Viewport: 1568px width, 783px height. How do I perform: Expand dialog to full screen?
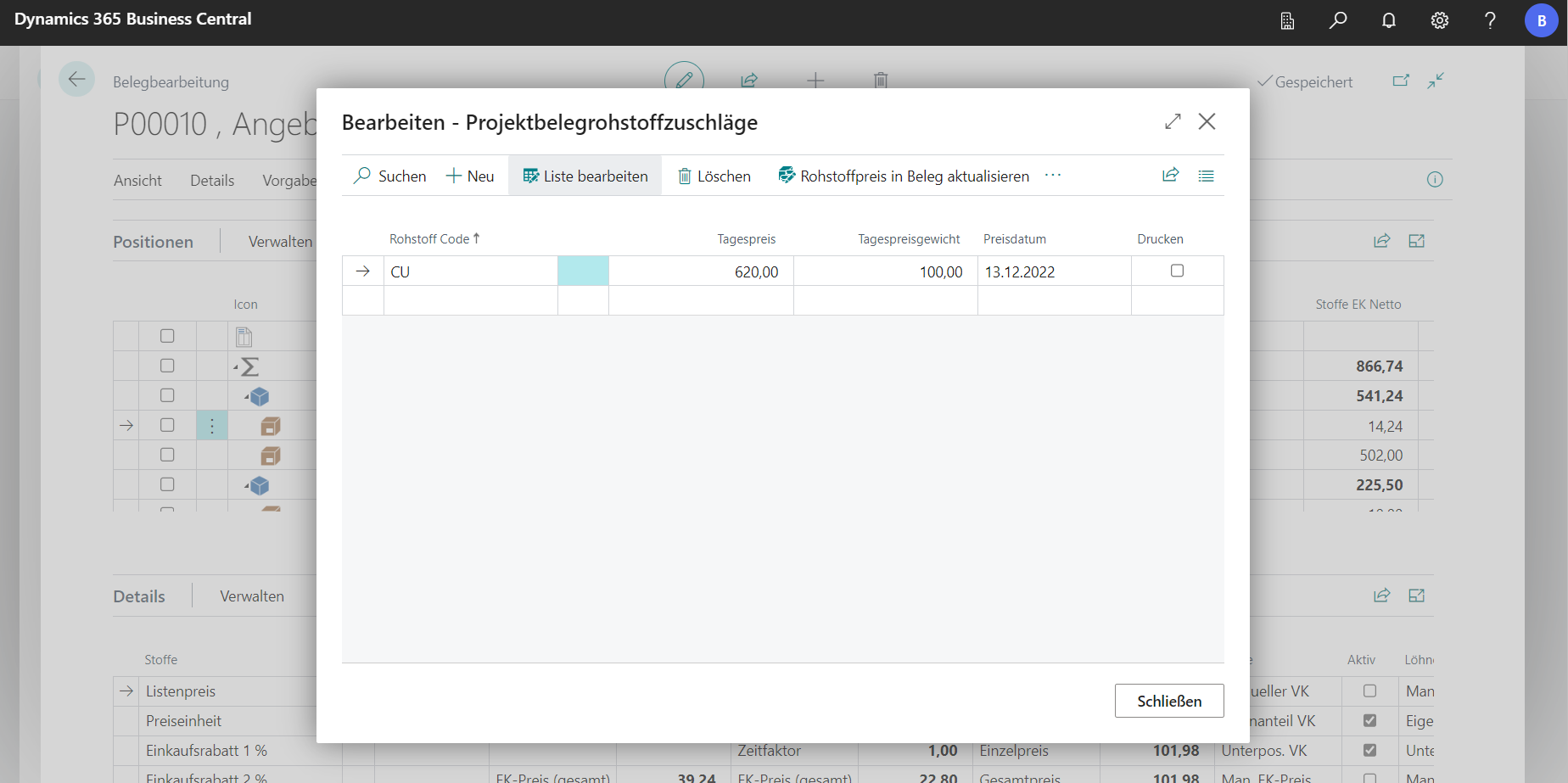pyautogui.click(x=1173, y=122)
